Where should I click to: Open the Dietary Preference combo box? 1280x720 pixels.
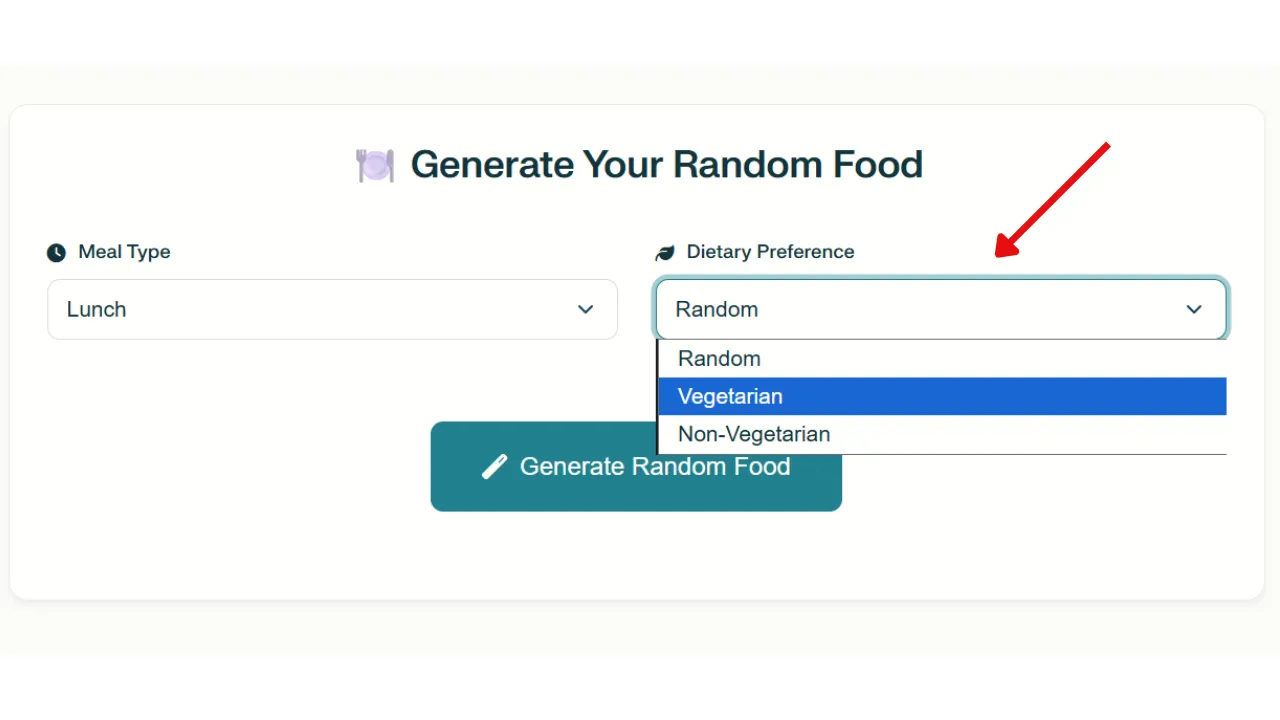click(941, 310)
